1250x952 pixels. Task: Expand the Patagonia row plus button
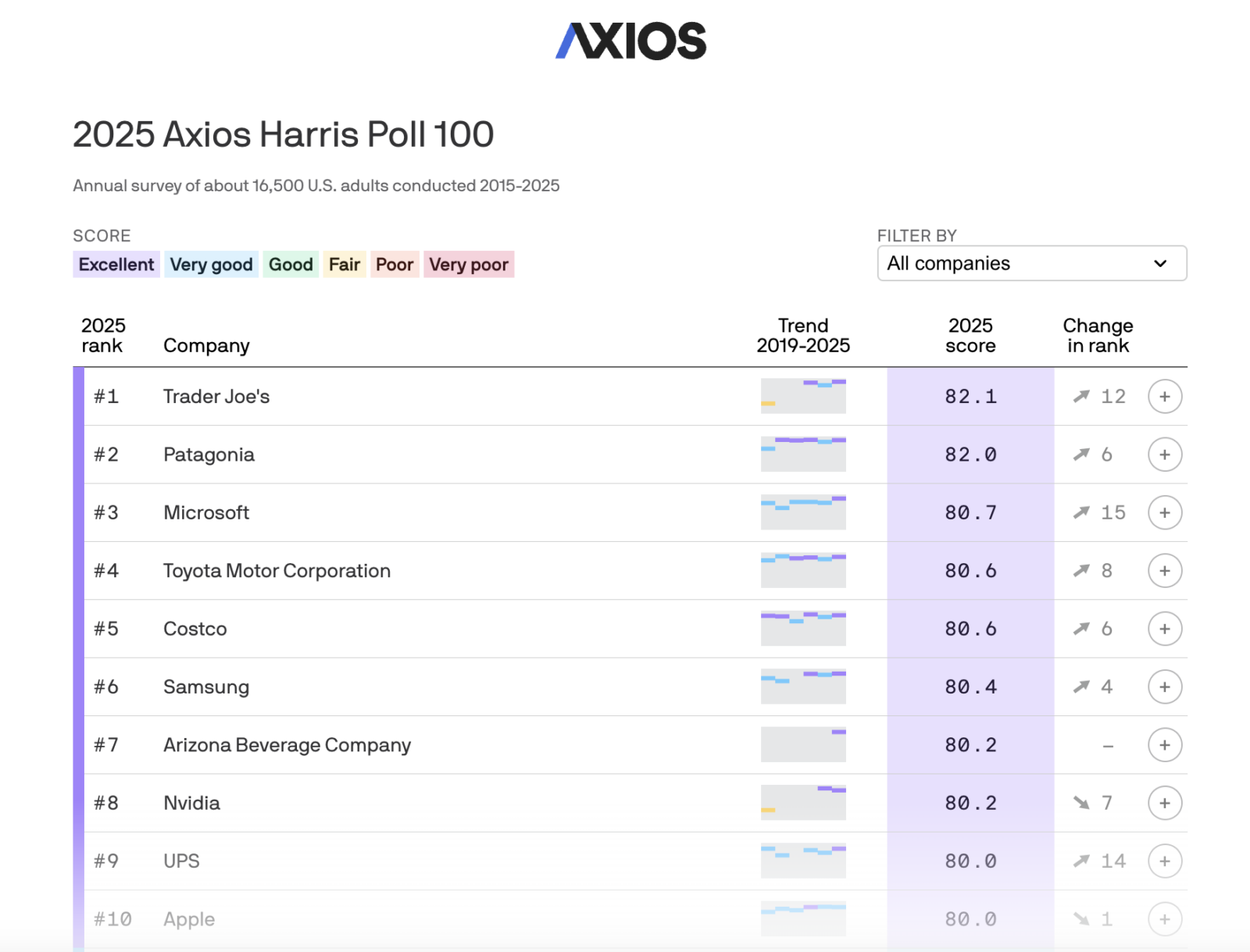click(1164, 455)
